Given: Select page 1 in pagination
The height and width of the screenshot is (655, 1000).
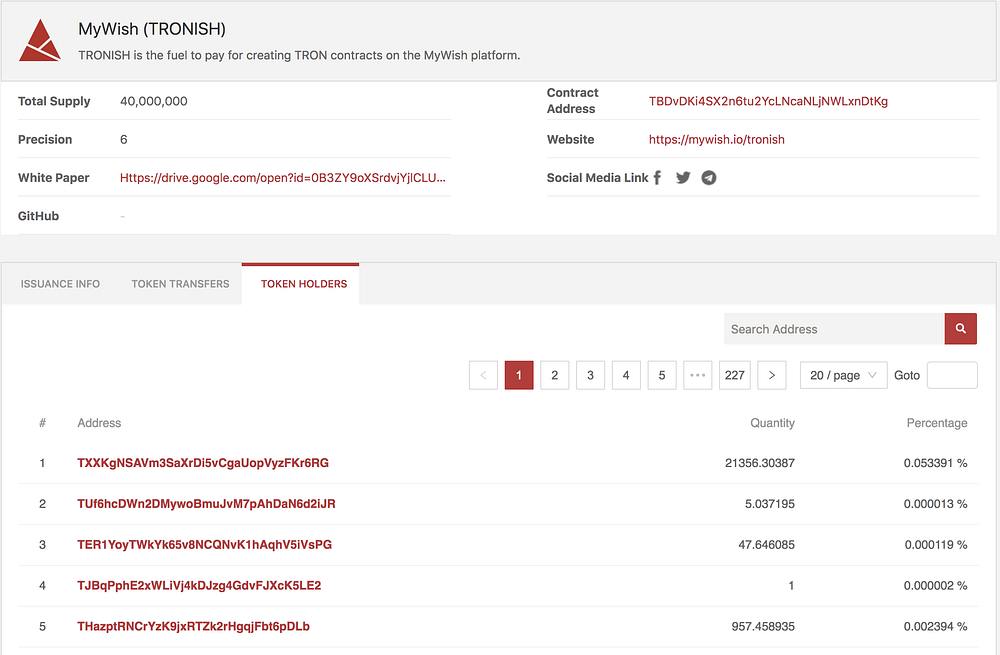Looking at the screenshot, I should (519, 375).
